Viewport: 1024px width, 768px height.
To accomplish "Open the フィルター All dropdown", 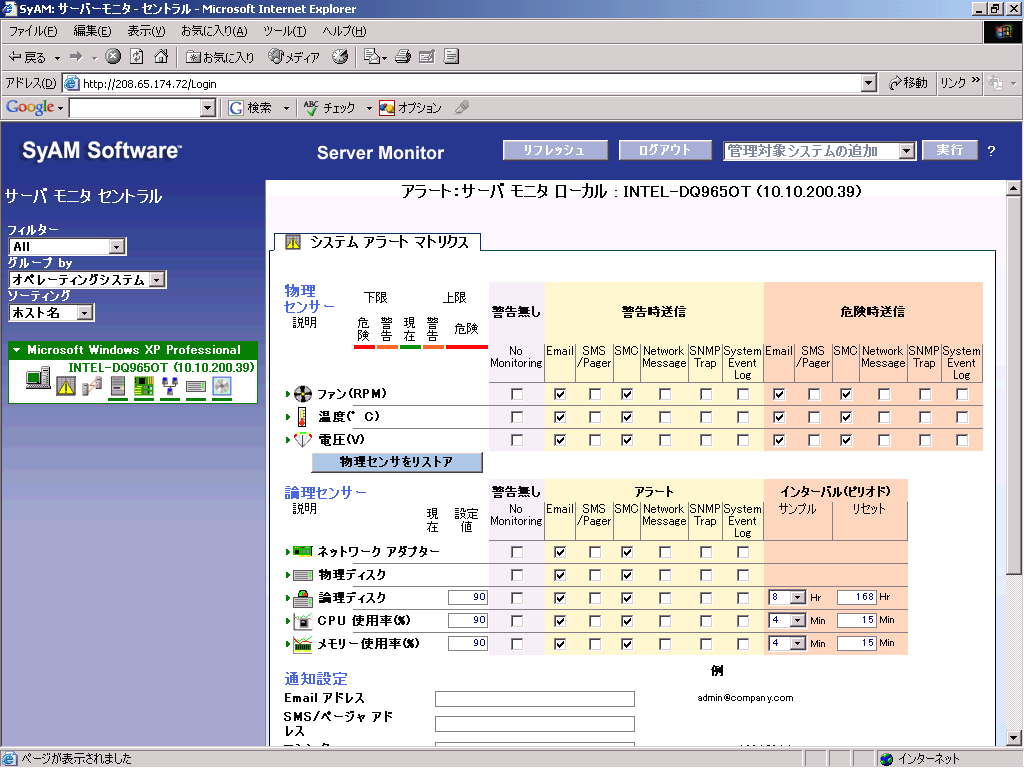I will [x=117, y=247].
